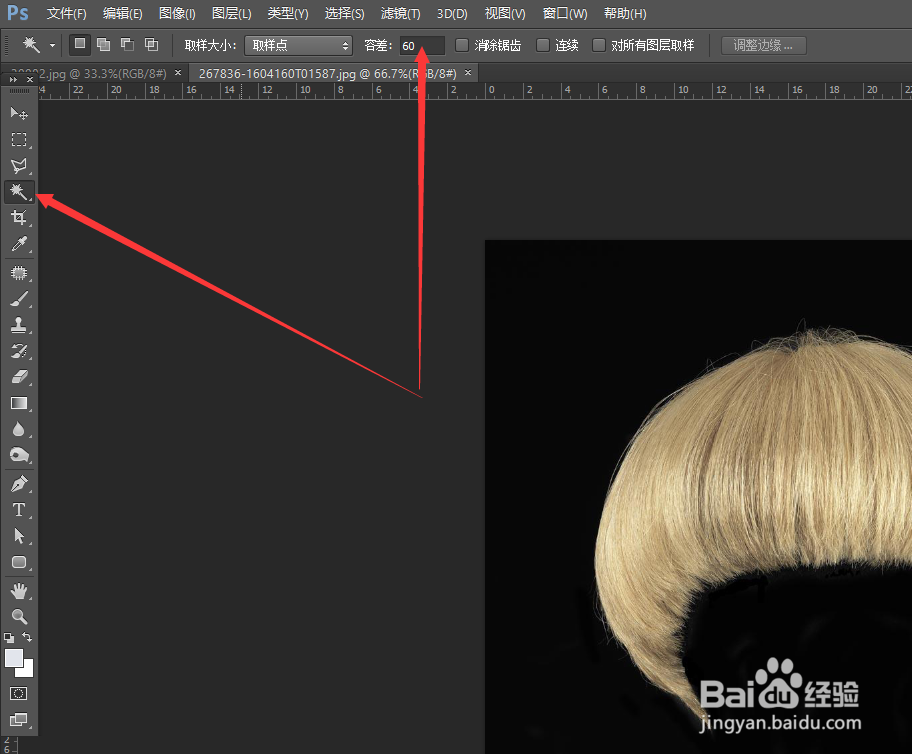Choose Add to Selection mode
Screen dimensions: 912x754
104,45
